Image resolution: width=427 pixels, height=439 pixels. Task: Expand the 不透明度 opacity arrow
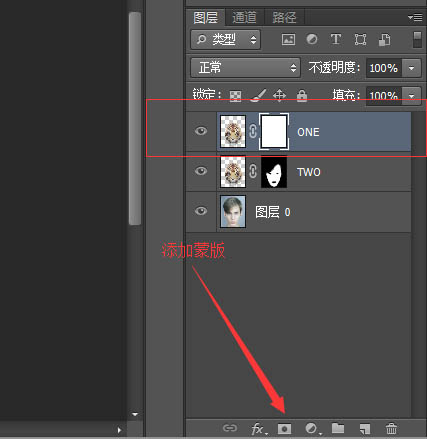click(411, 68)
